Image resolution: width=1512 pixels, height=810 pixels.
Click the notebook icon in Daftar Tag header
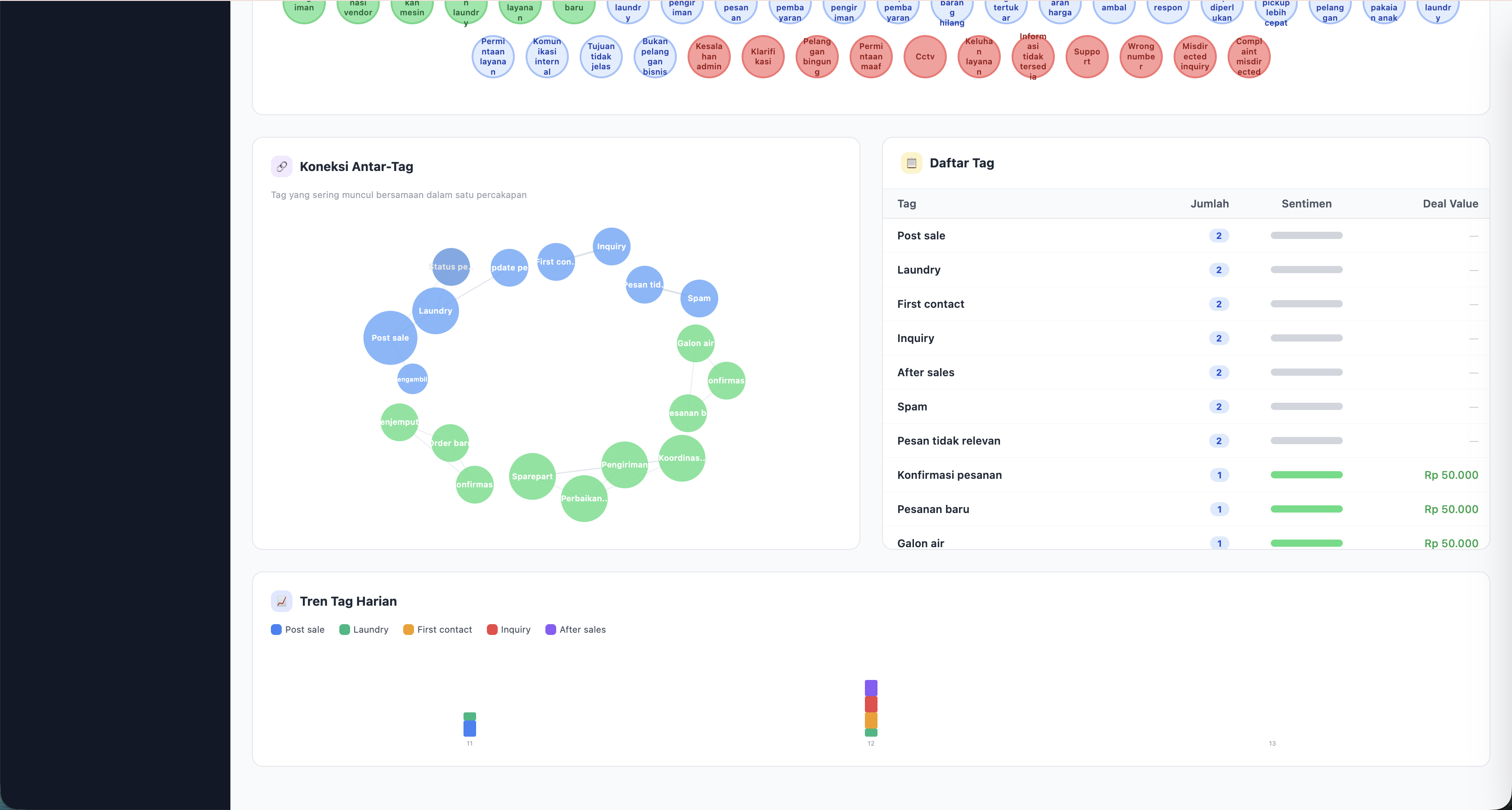(912, 162)
